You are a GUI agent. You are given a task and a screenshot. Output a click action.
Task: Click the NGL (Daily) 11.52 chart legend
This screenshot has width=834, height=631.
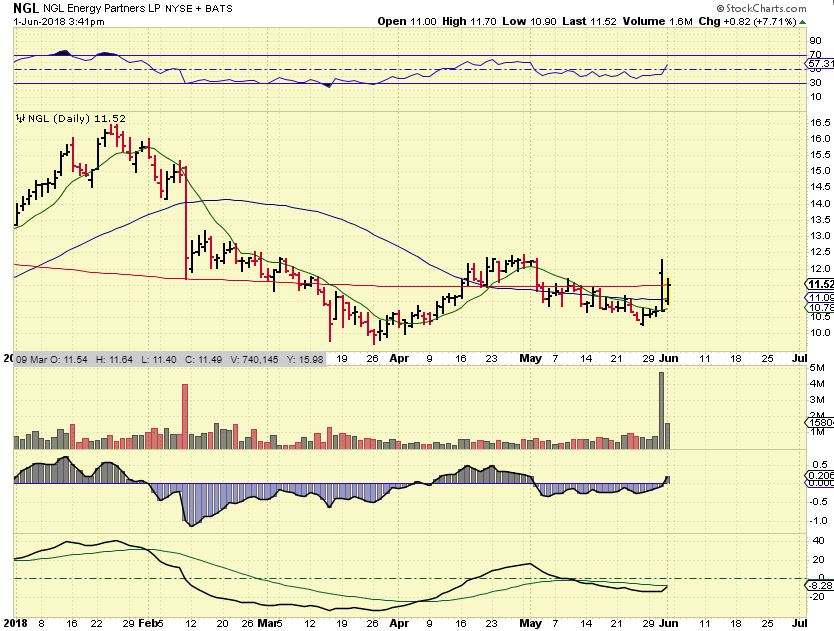(x=77, y=118)
